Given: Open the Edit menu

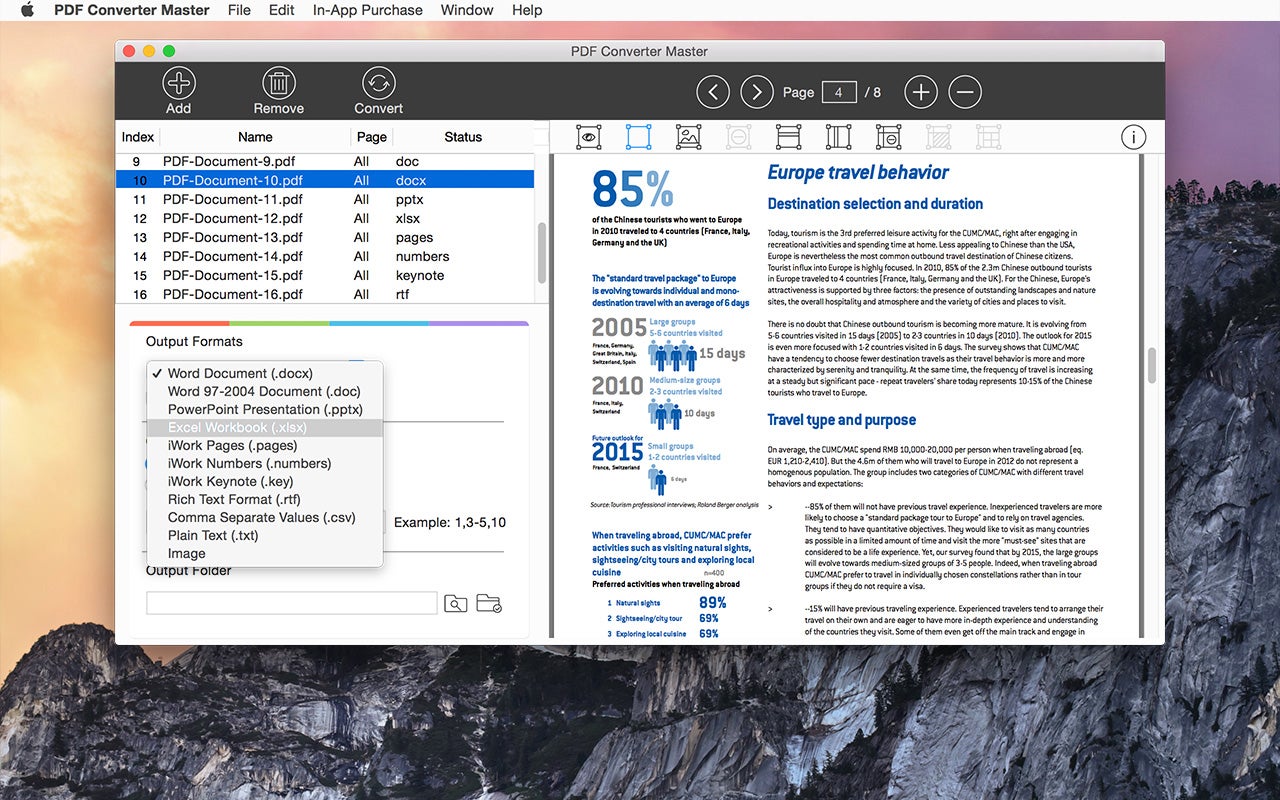Looking at the screenshot, I should [x=282, y=10].
